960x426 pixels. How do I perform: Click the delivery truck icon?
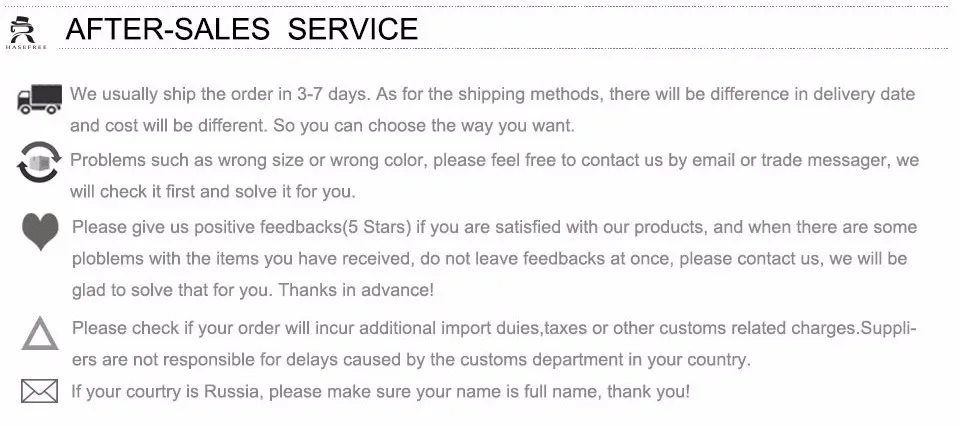tap(39, 99)
